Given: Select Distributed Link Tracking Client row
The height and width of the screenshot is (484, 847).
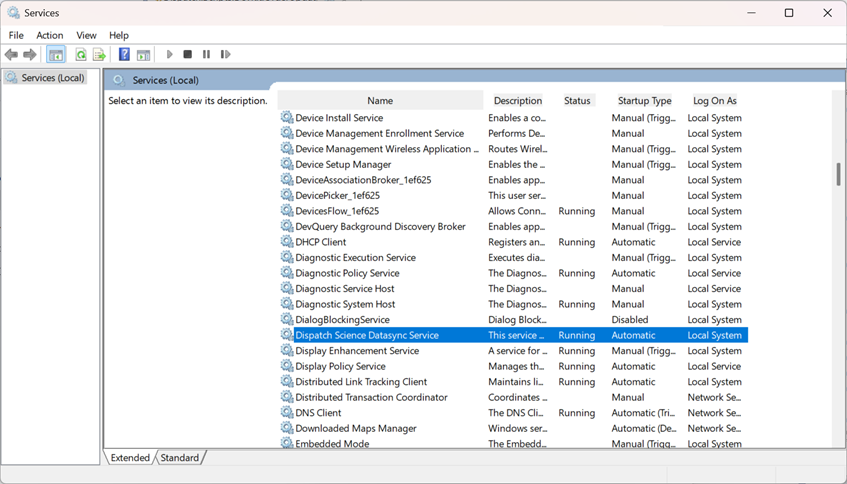Looking at the screenshot, I should click(514, 381).
